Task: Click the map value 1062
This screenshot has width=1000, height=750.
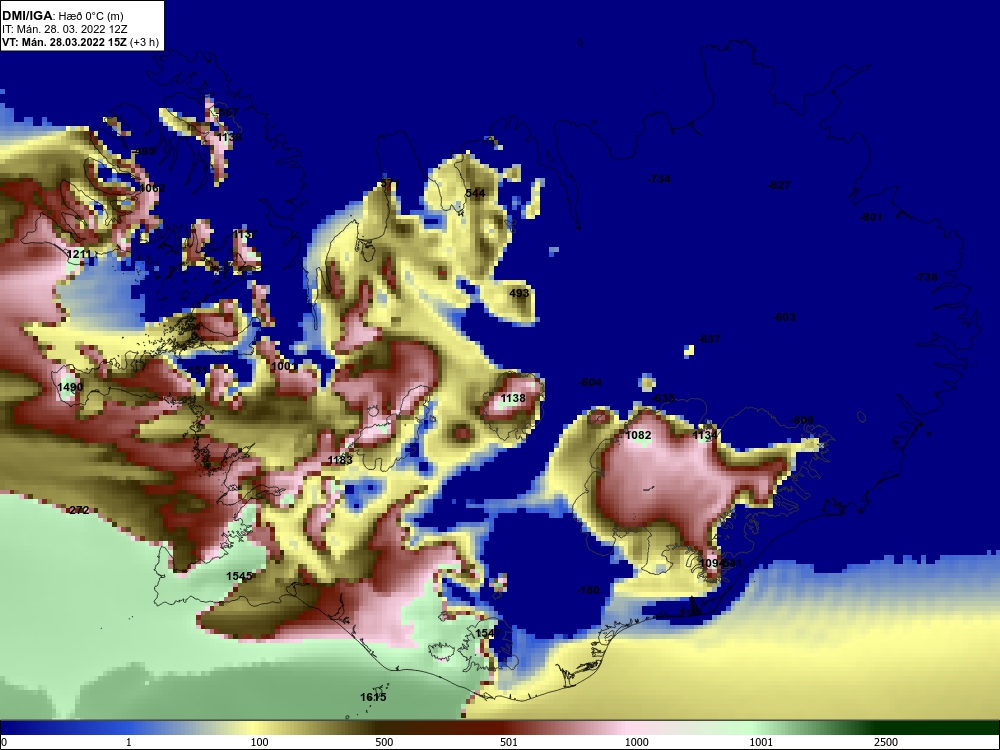Action: click(152, 188)
